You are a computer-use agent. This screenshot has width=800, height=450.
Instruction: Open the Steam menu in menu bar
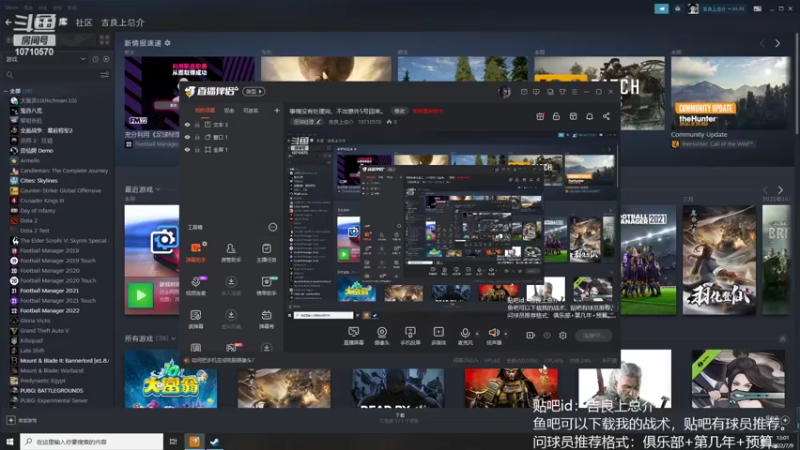11,8
